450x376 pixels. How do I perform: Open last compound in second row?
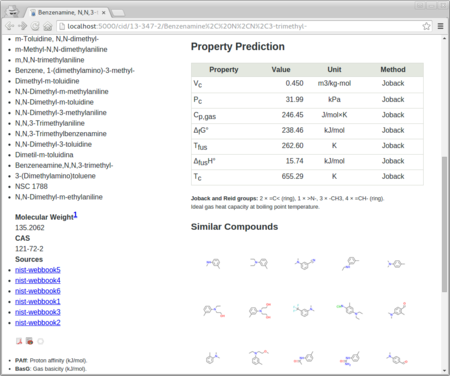tap(397, 310)
